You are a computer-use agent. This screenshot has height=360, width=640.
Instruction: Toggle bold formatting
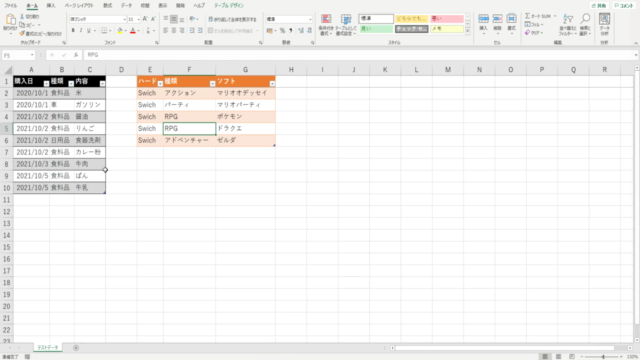click(73, 31)
